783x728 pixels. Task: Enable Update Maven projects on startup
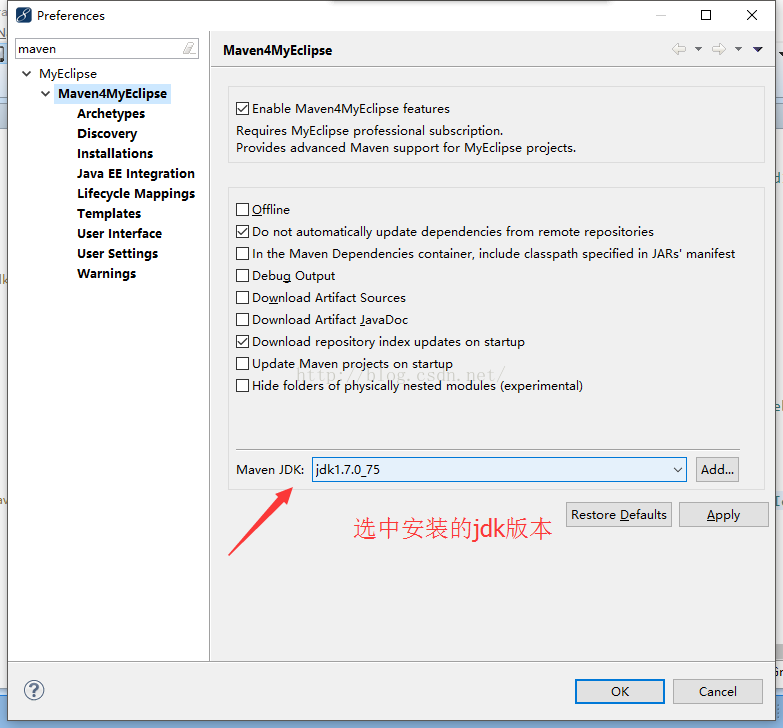coord(242,363)
